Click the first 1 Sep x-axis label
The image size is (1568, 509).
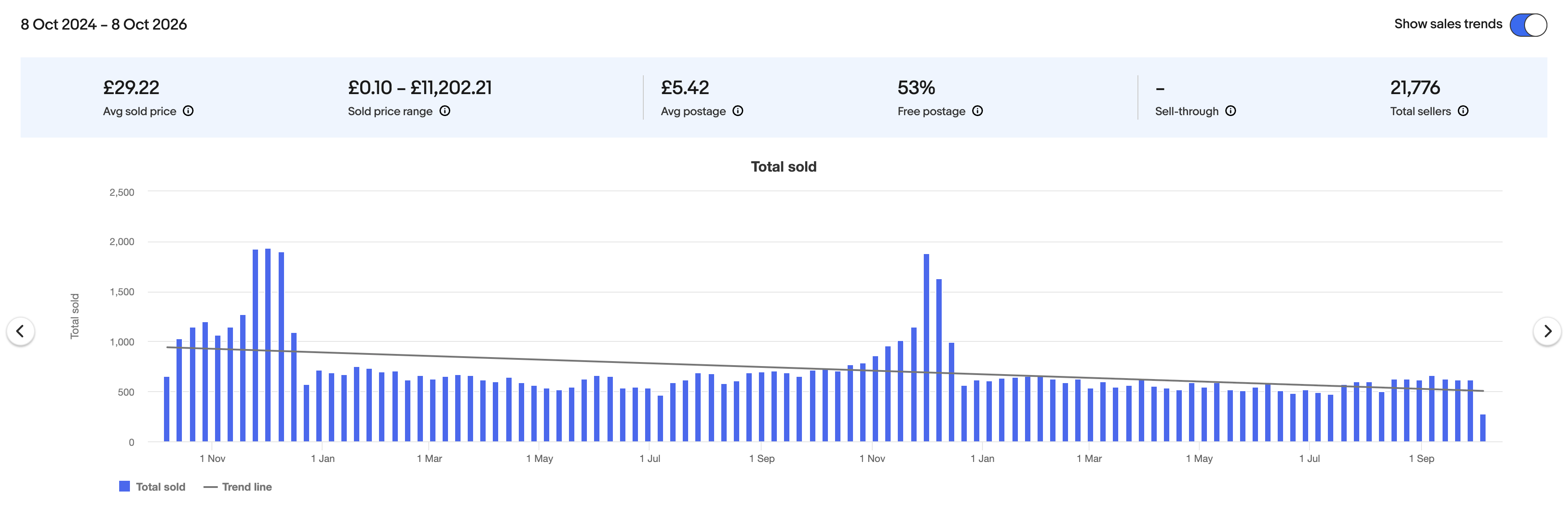coord(762,458)
